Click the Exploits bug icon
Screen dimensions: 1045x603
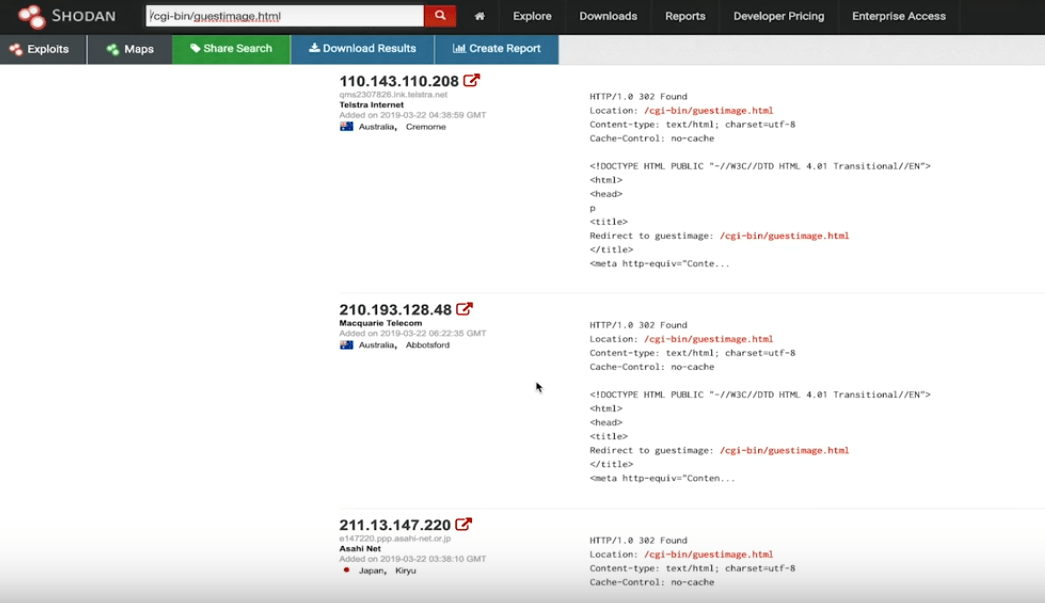14,48
